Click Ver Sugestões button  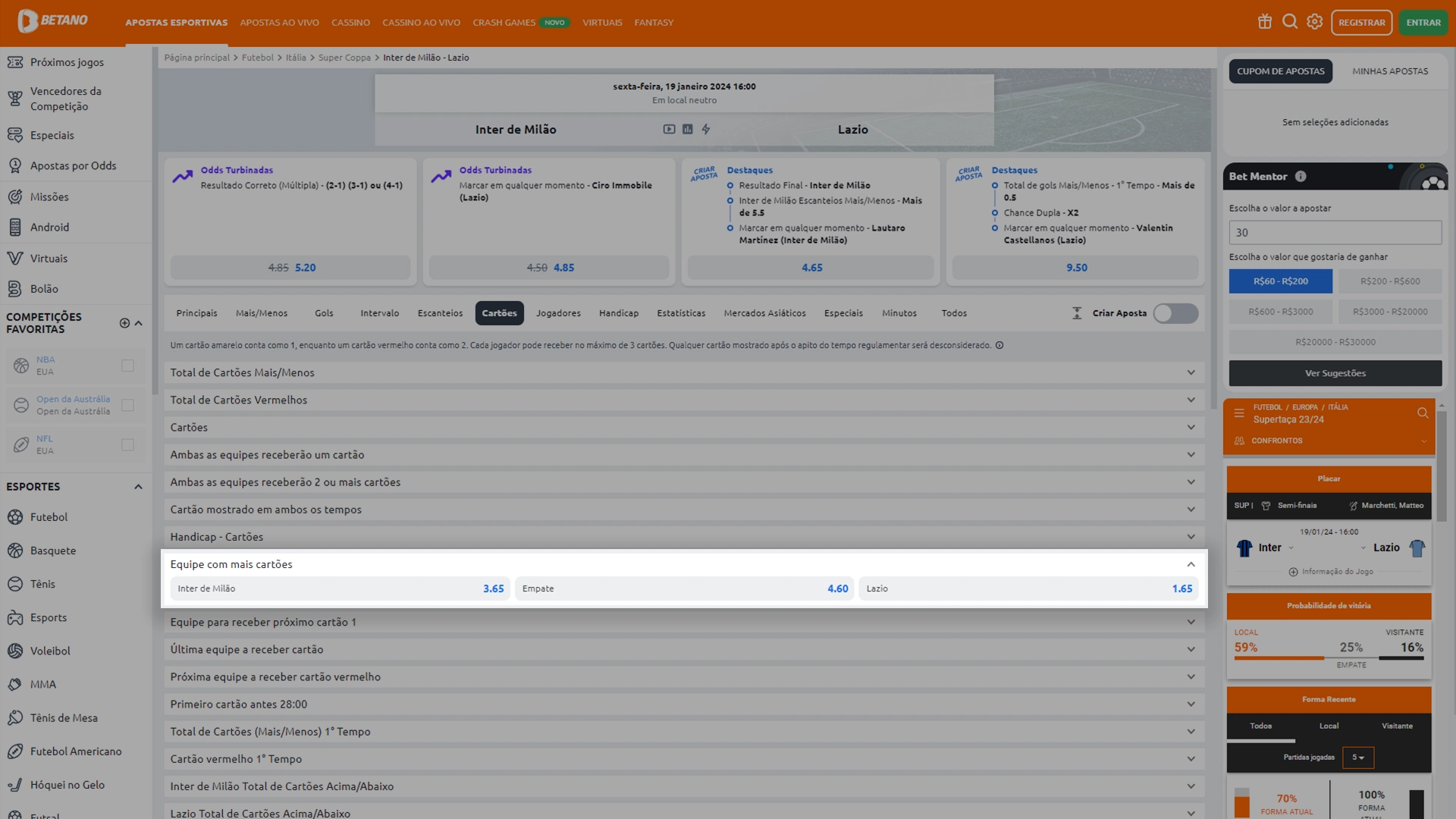pos(1335,373)
